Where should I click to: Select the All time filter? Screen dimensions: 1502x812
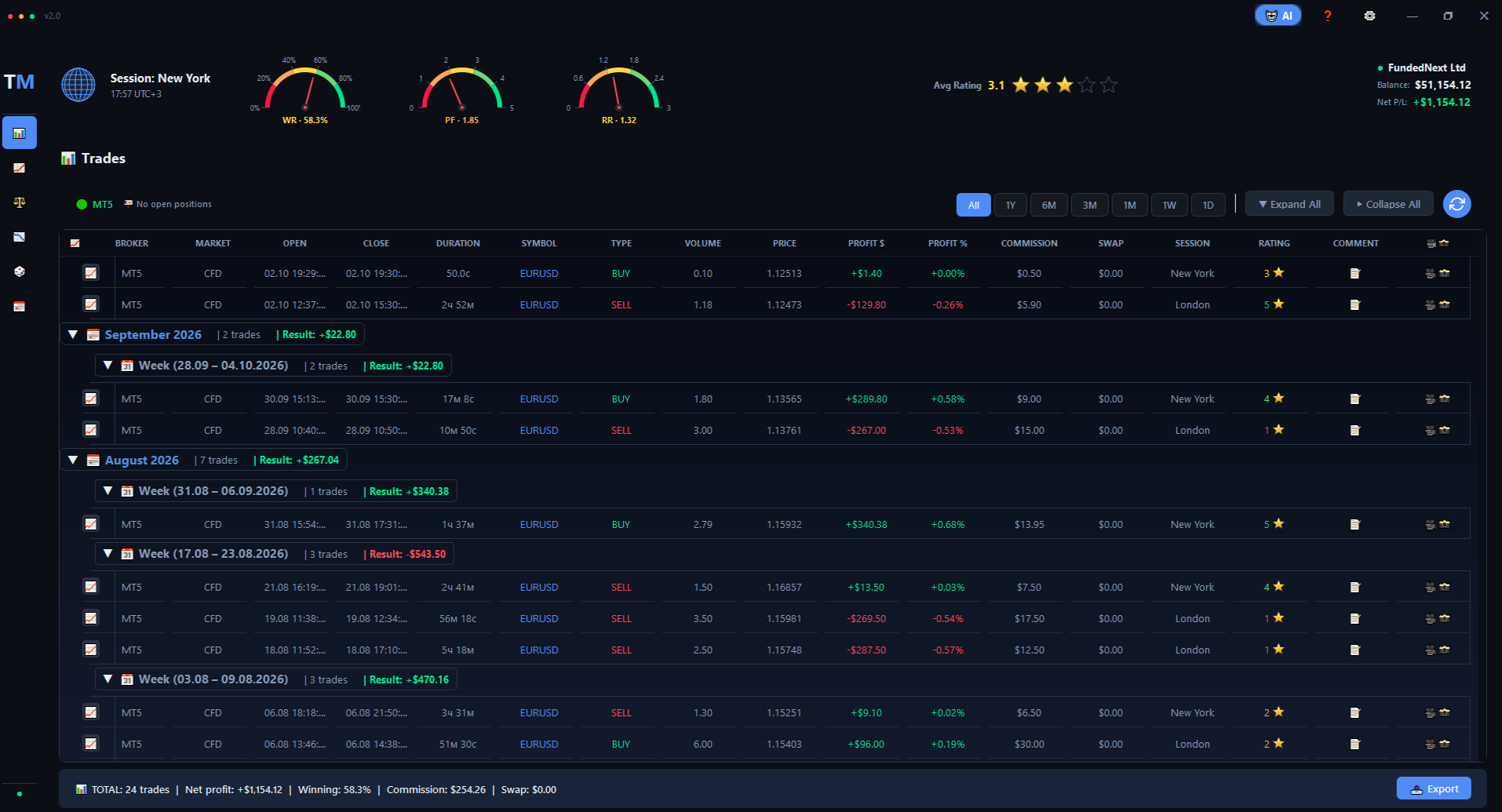pos(973,205)
